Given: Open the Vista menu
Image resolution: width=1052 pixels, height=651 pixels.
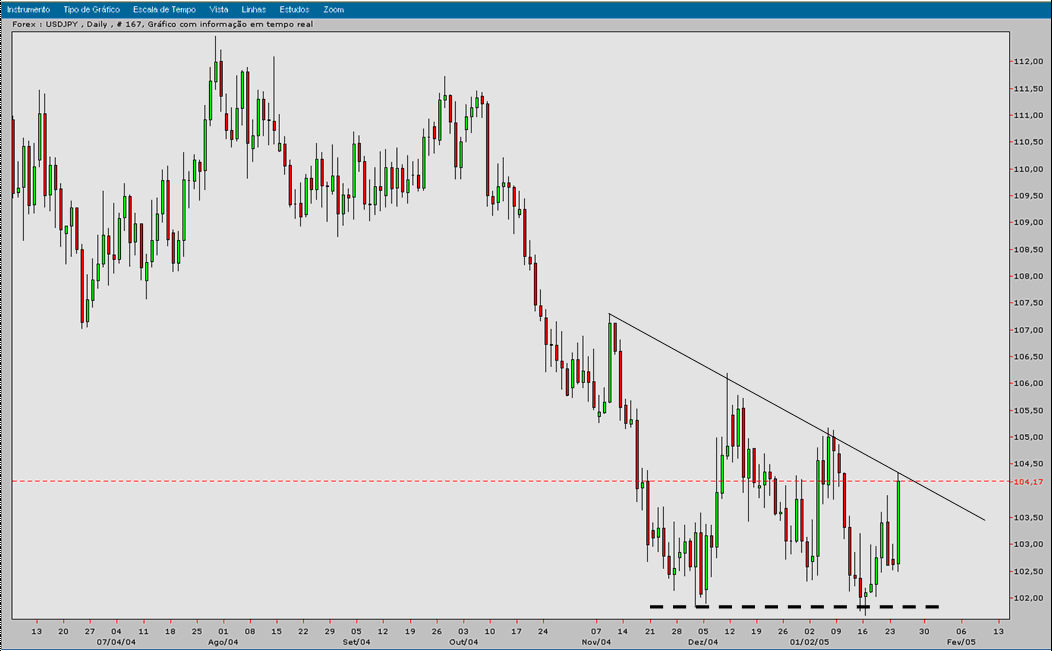Looking at the screenshot, I should point(220,7).
